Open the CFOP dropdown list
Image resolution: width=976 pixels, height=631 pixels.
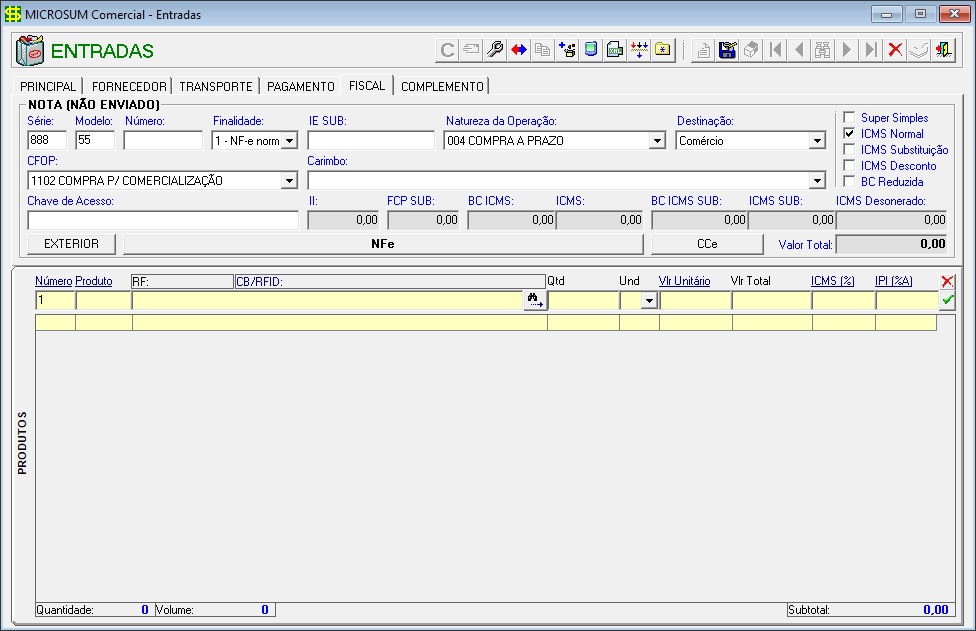(290, 181)
